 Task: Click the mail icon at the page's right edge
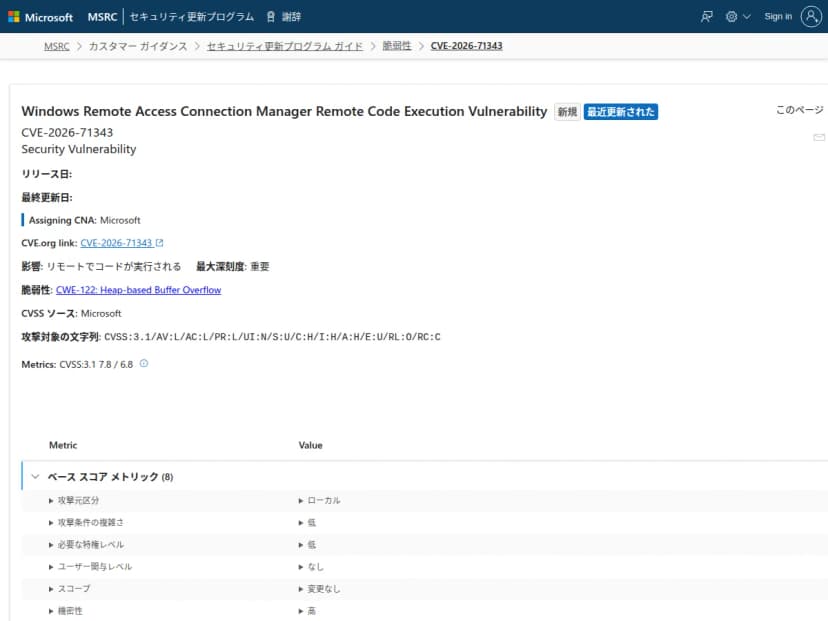click(x=819, y=137)
